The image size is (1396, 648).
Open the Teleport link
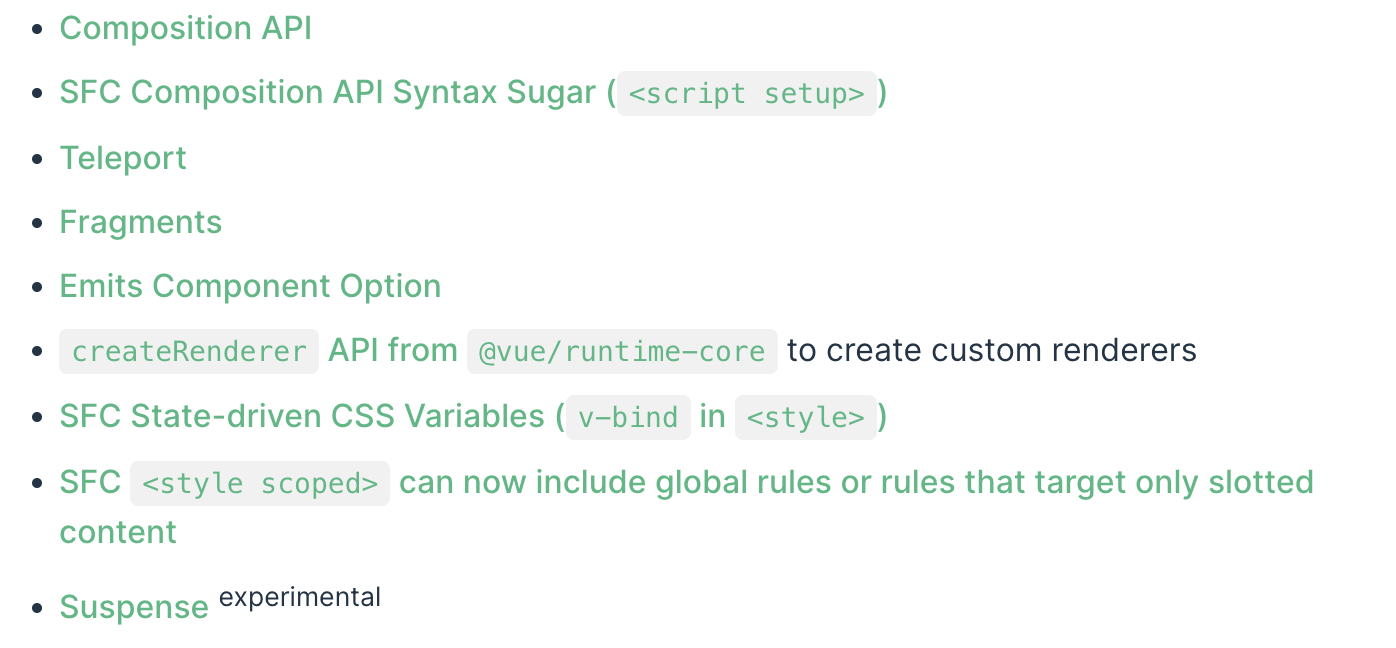click(x=123, y=158)
